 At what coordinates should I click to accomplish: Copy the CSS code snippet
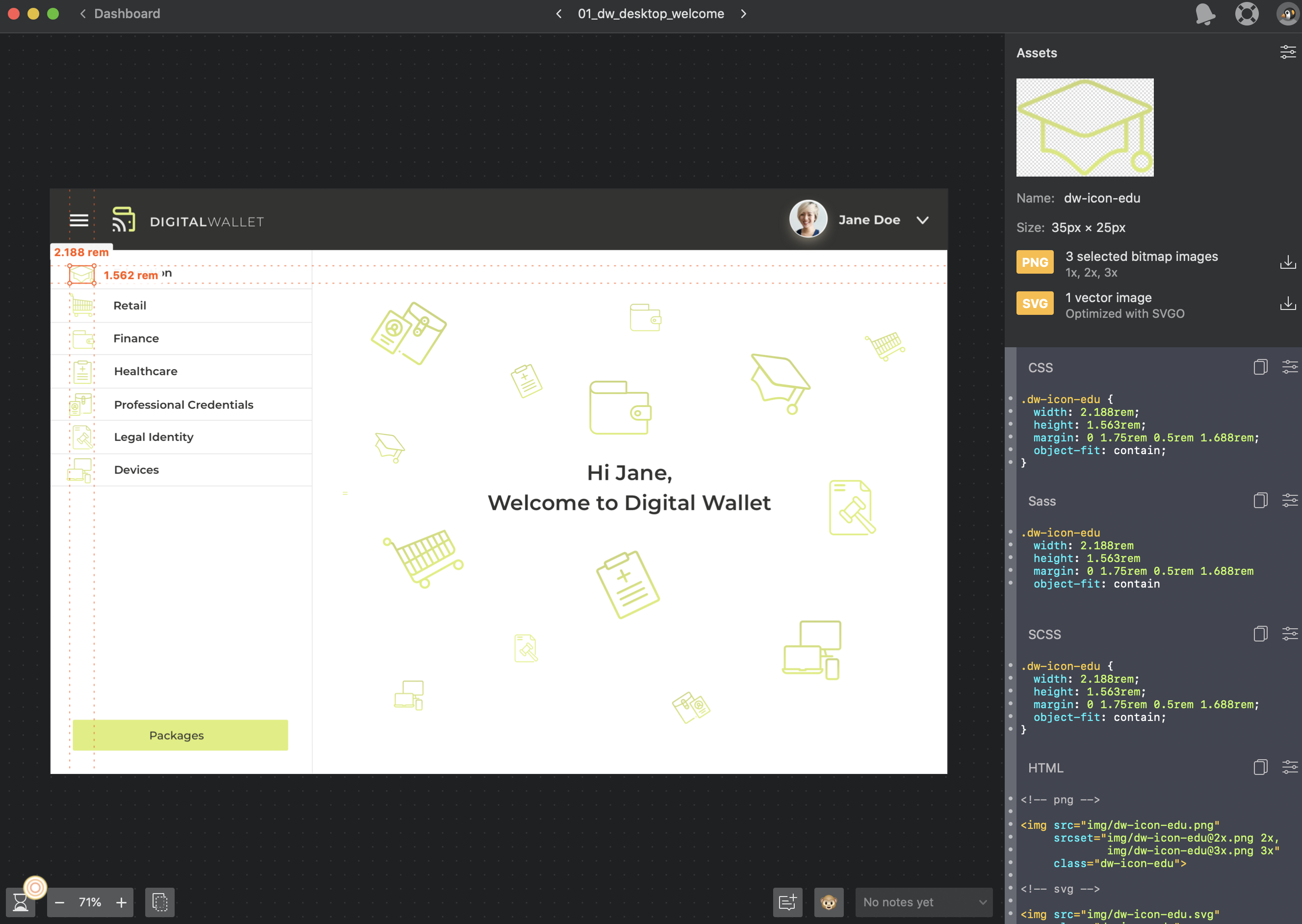1260,367
